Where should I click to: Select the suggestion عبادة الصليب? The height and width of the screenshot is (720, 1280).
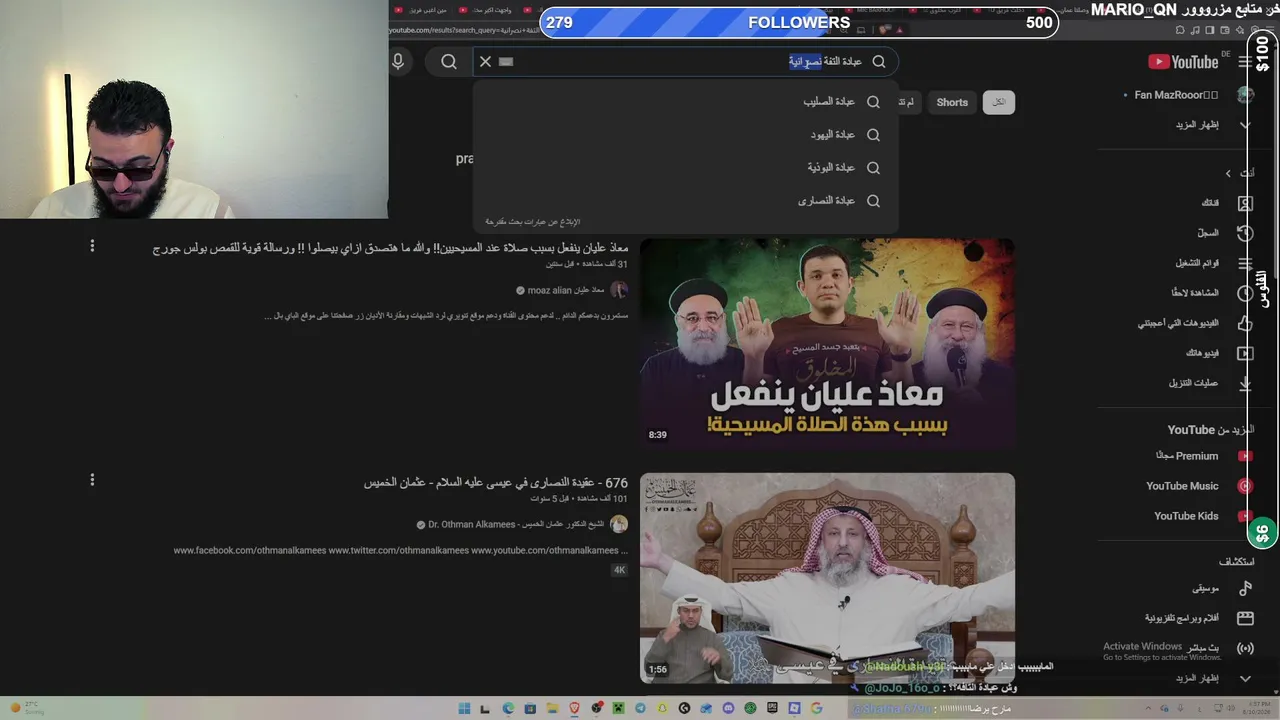click(x=685, y=101)
